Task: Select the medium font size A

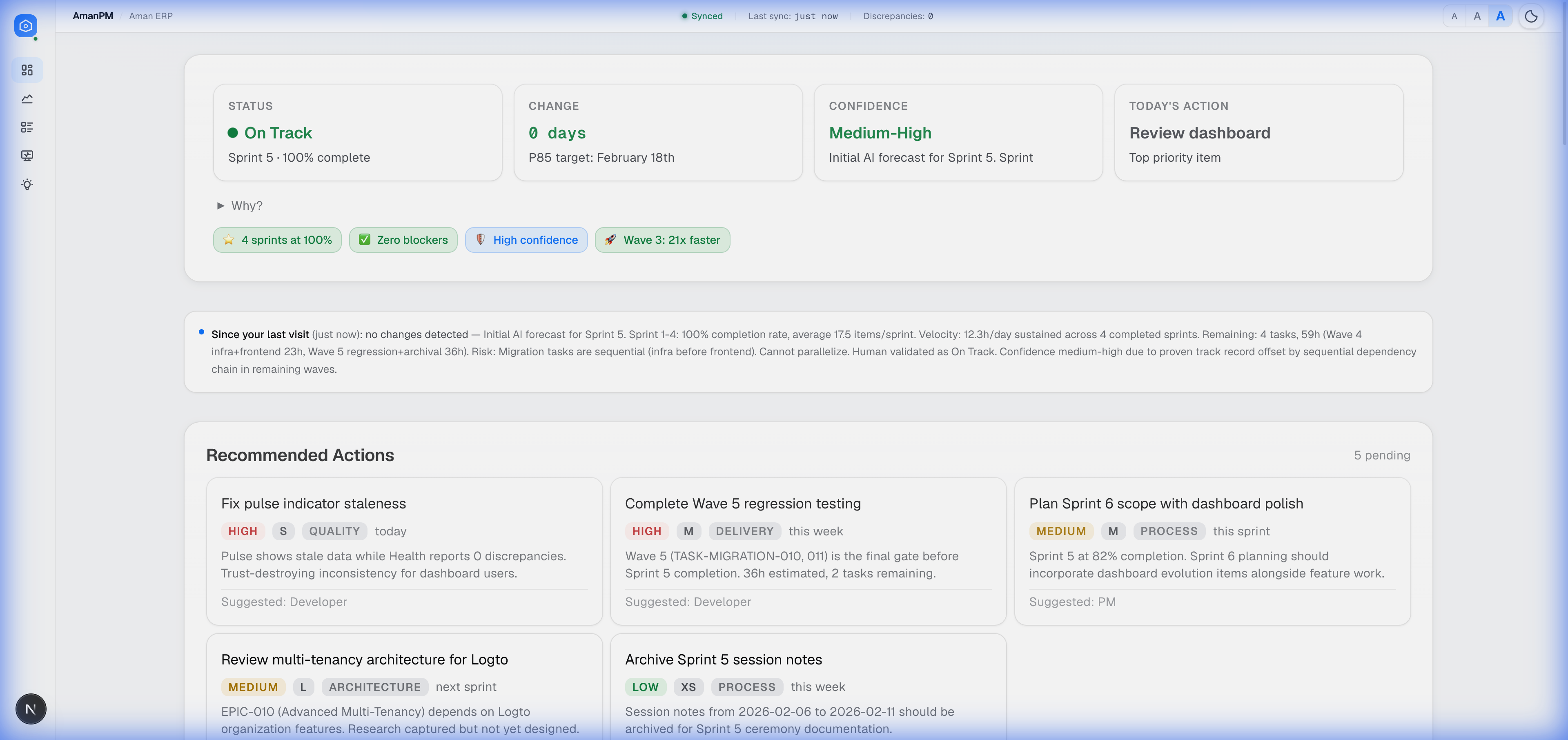Action: point(1477,16)
